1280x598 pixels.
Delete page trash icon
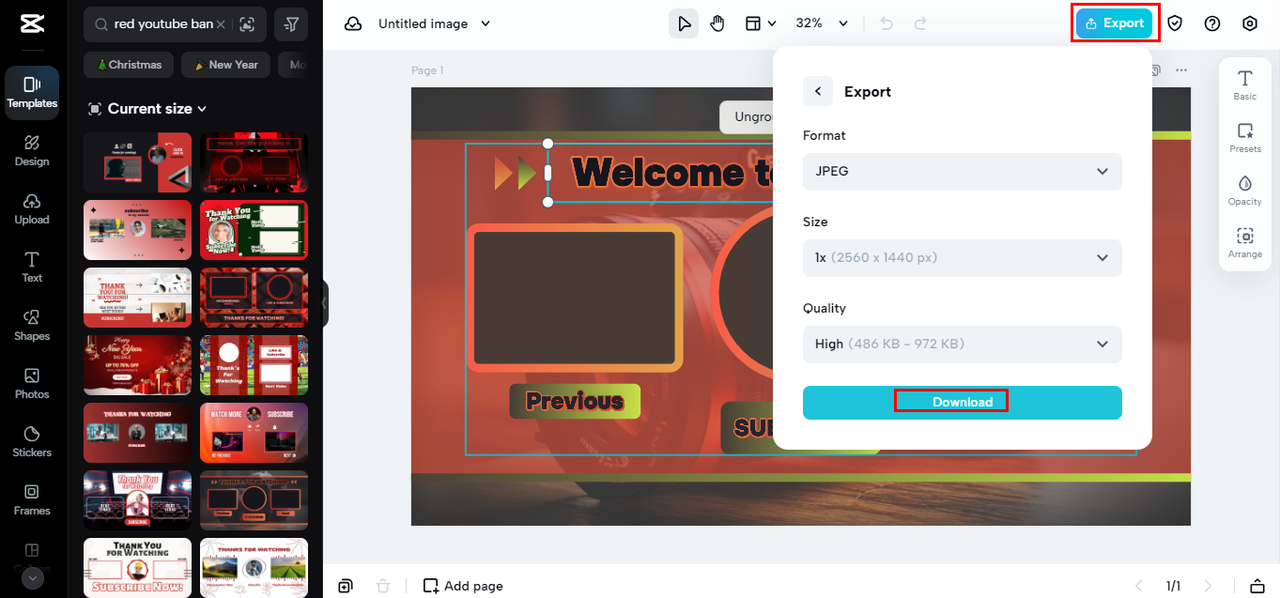coord(382,586)
